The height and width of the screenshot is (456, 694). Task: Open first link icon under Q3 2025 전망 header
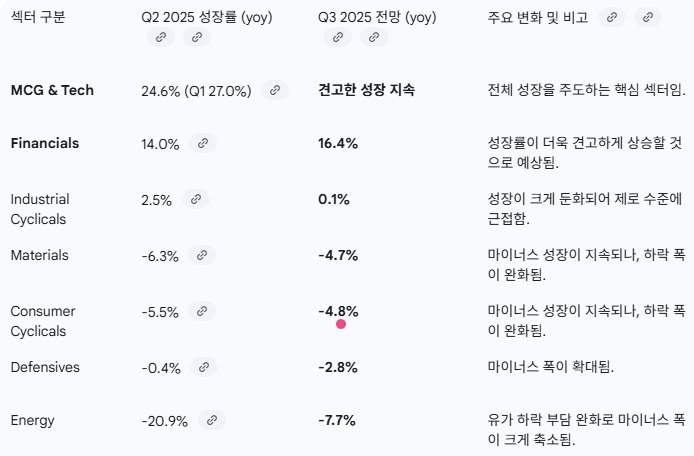337,37
